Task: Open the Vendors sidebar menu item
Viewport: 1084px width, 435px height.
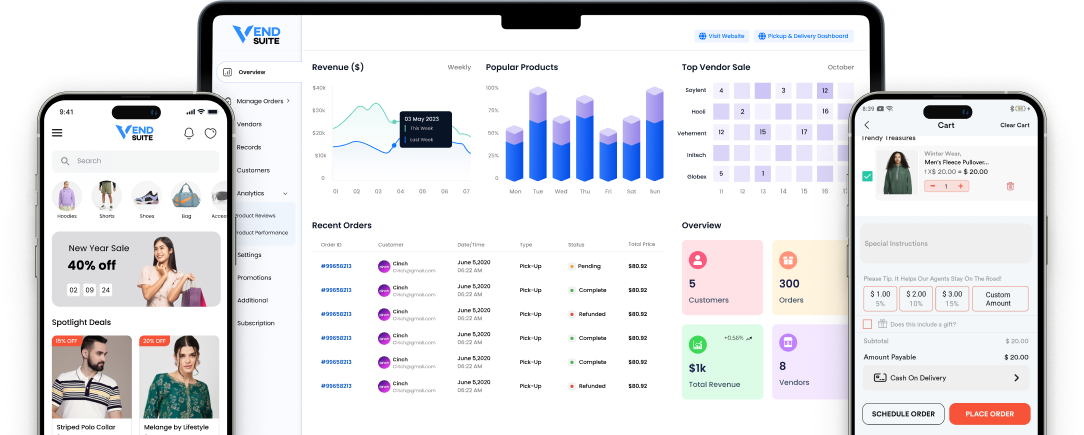Action: (249, 124)
